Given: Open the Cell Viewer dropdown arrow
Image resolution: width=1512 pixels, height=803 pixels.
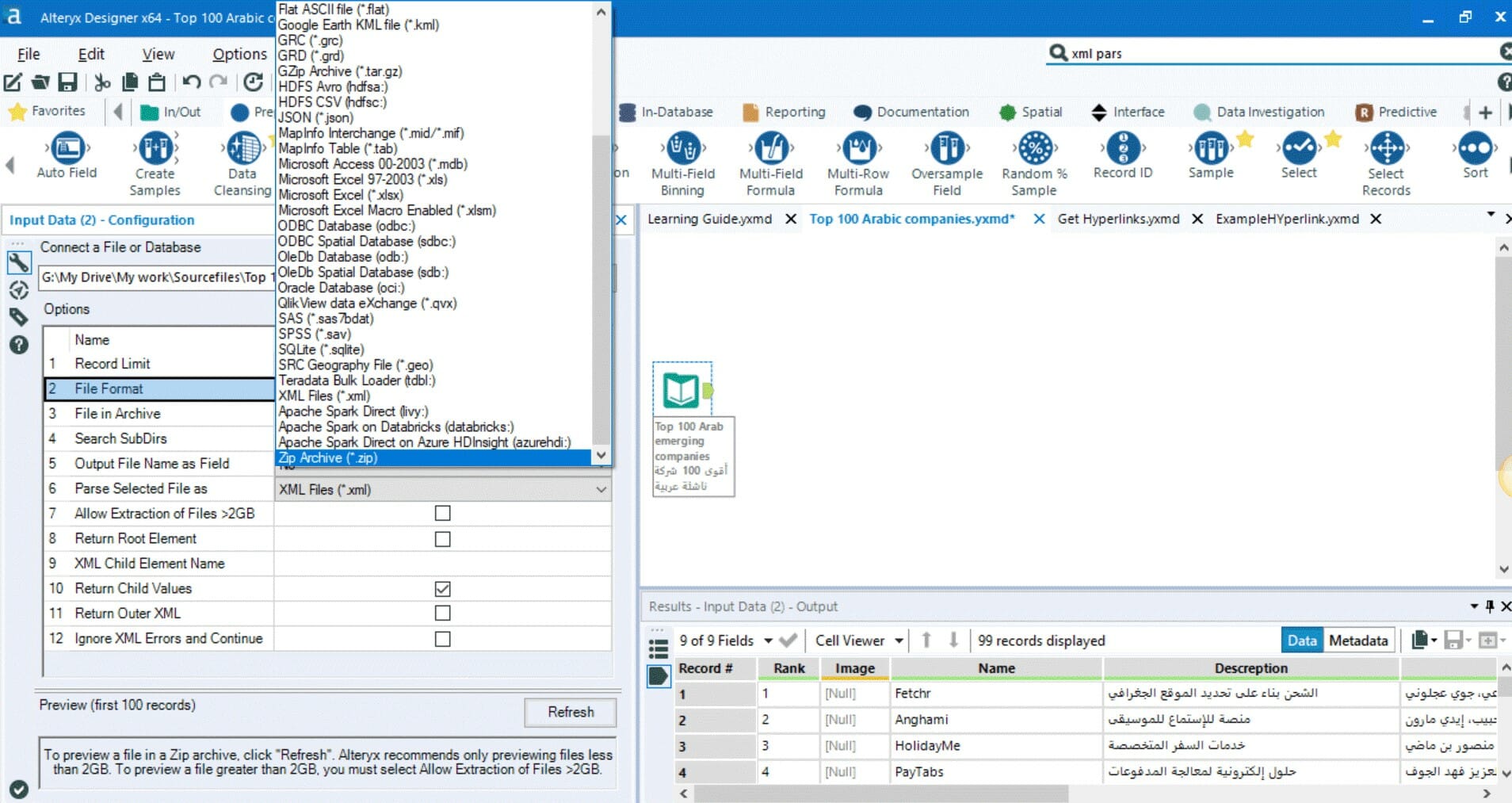Looking at the screenshot, I should [x=899, y=640].
